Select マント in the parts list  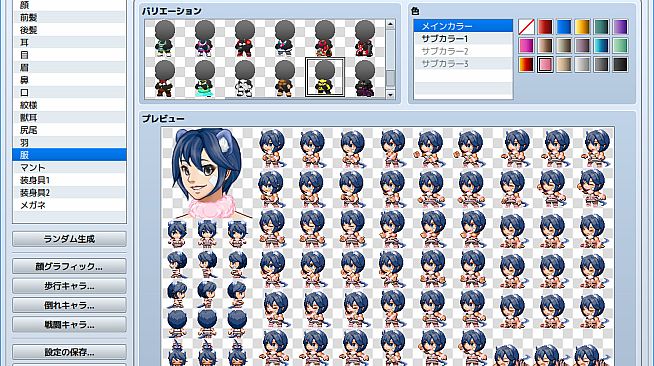[x=69, y=167]
